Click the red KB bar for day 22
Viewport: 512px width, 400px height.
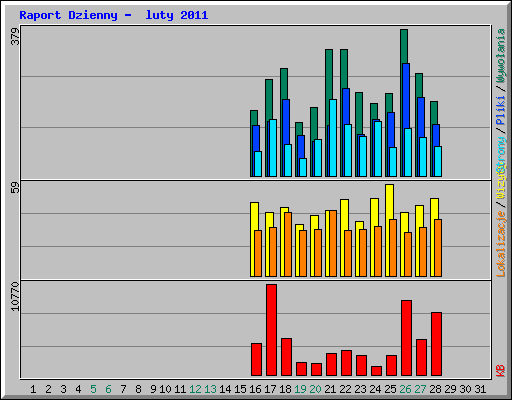pos(346,363)
